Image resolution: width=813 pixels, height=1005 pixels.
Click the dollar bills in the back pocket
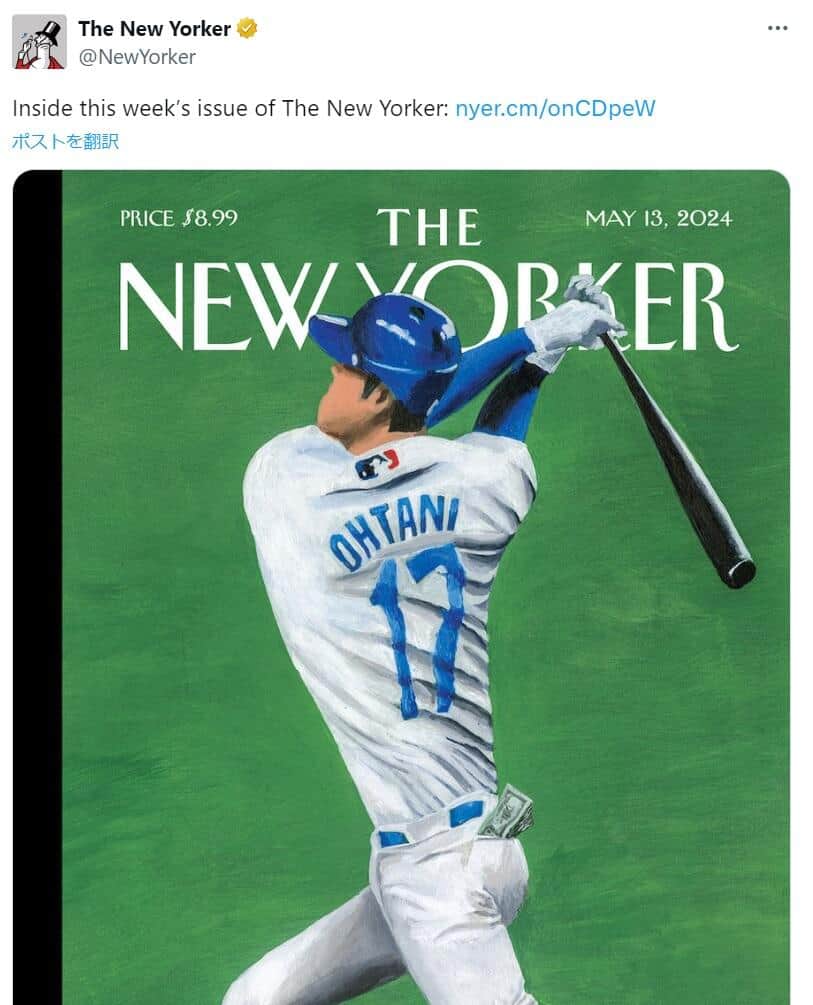506,811
